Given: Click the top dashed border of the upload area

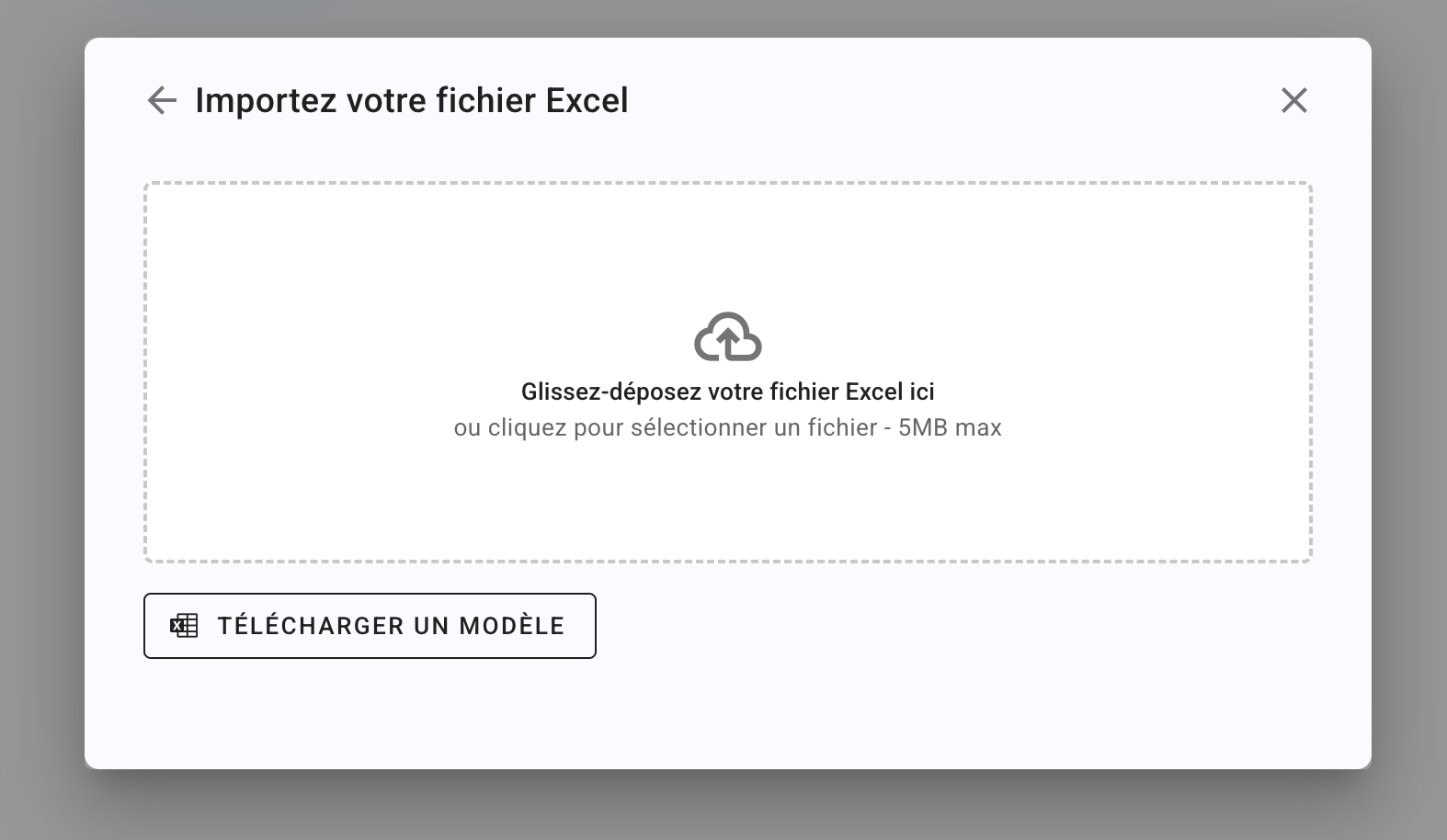Looking at the screenshot, I should [727, 183].
